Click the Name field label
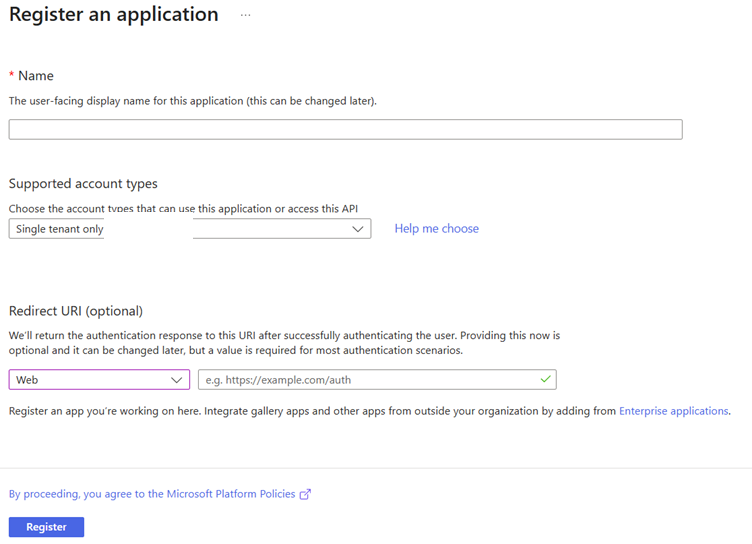The image size is (752, 544). click(36, 76)
